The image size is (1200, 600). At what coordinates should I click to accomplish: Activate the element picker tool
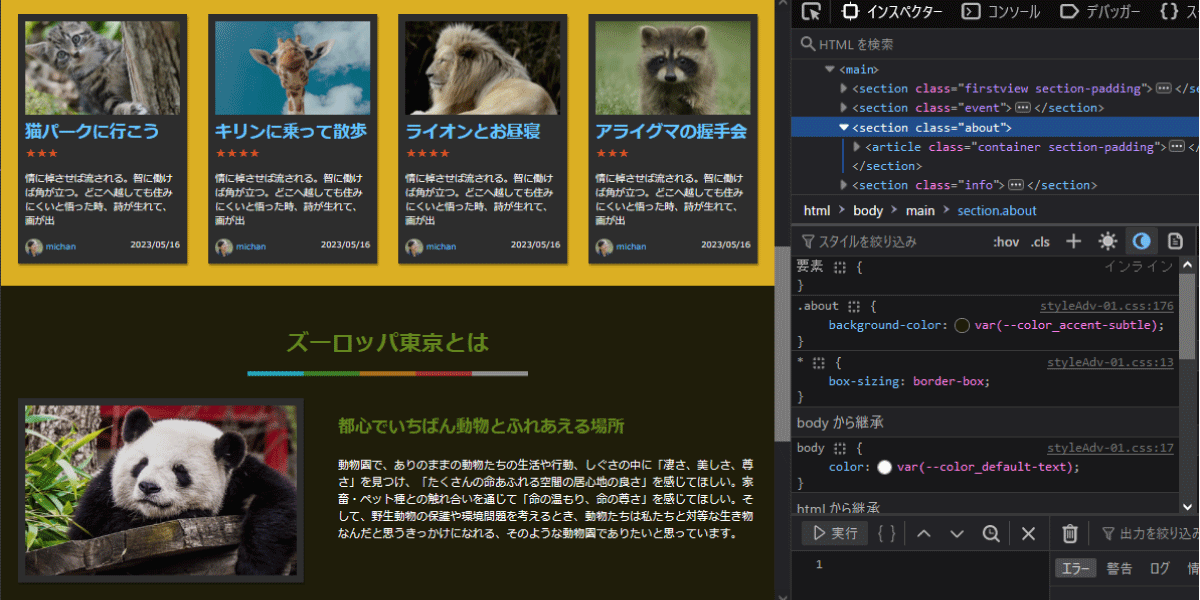click(812, 12)
